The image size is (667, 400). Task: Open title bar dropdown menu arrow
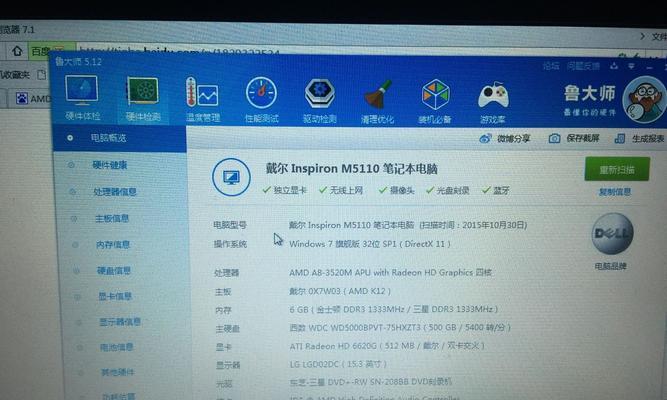click(x=632, y=66)
